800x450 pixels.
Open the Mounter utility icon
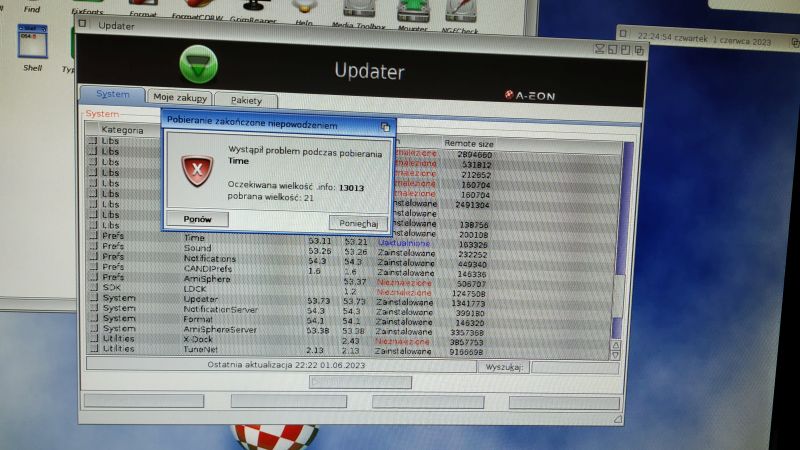[413, 11]
